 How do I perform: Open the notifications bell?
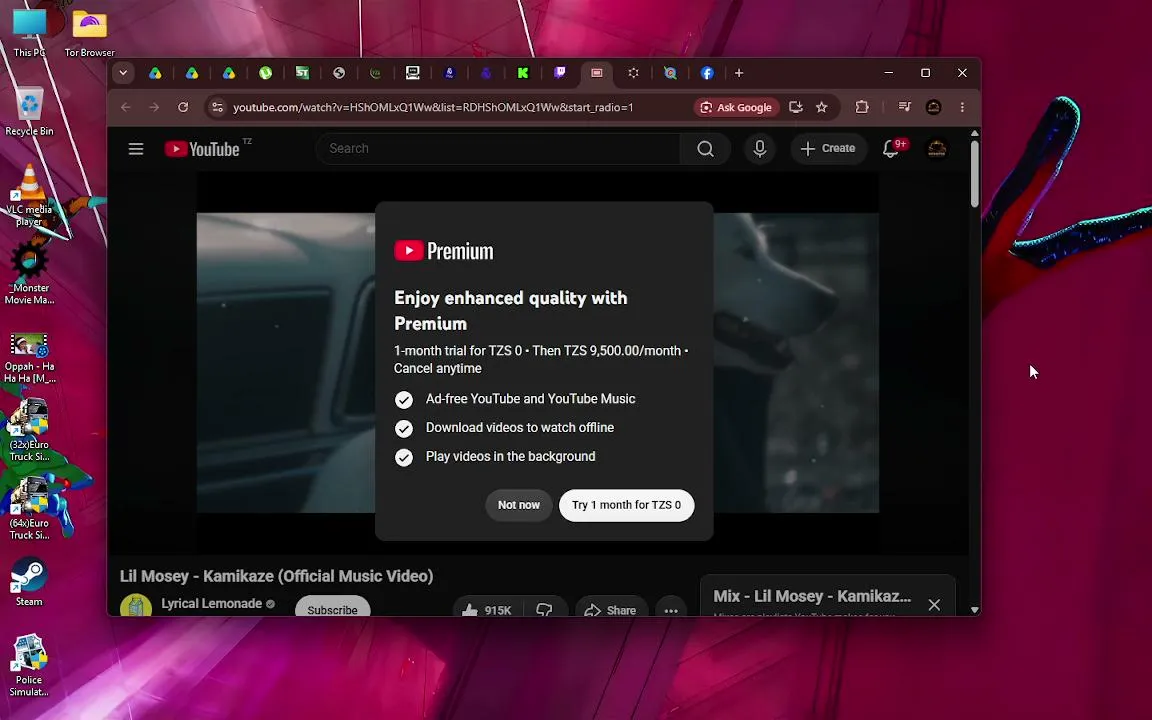point(892,149)
